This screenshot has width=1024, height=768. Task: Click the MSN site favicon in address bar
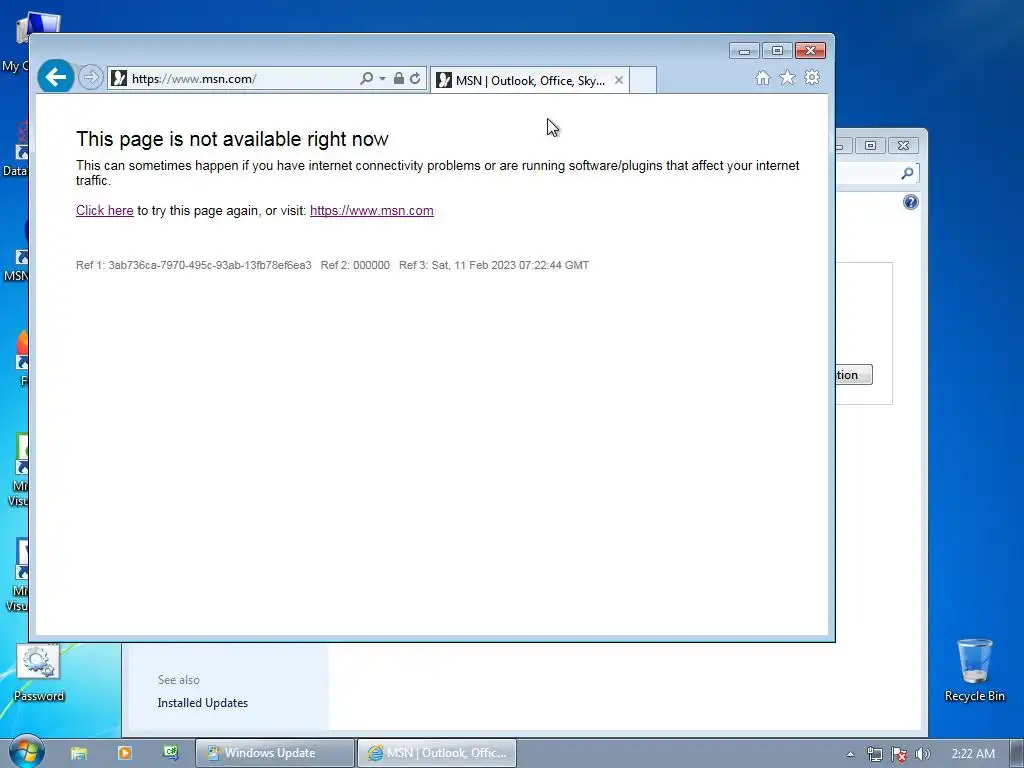tap(119, 78)
